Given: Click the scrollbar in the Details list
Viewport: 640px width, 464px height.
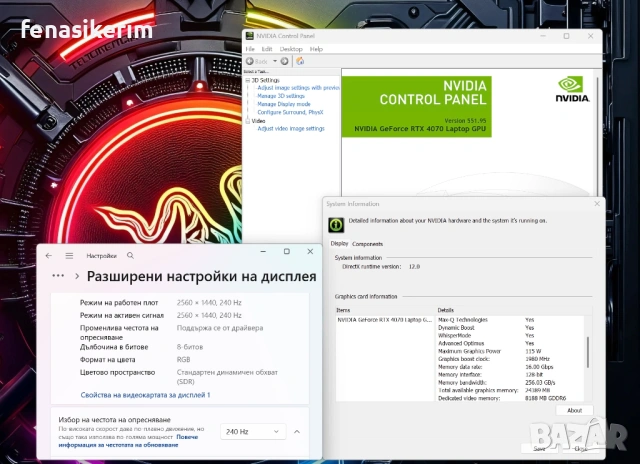Looking at the screenshot, I should tap(588, 352).
